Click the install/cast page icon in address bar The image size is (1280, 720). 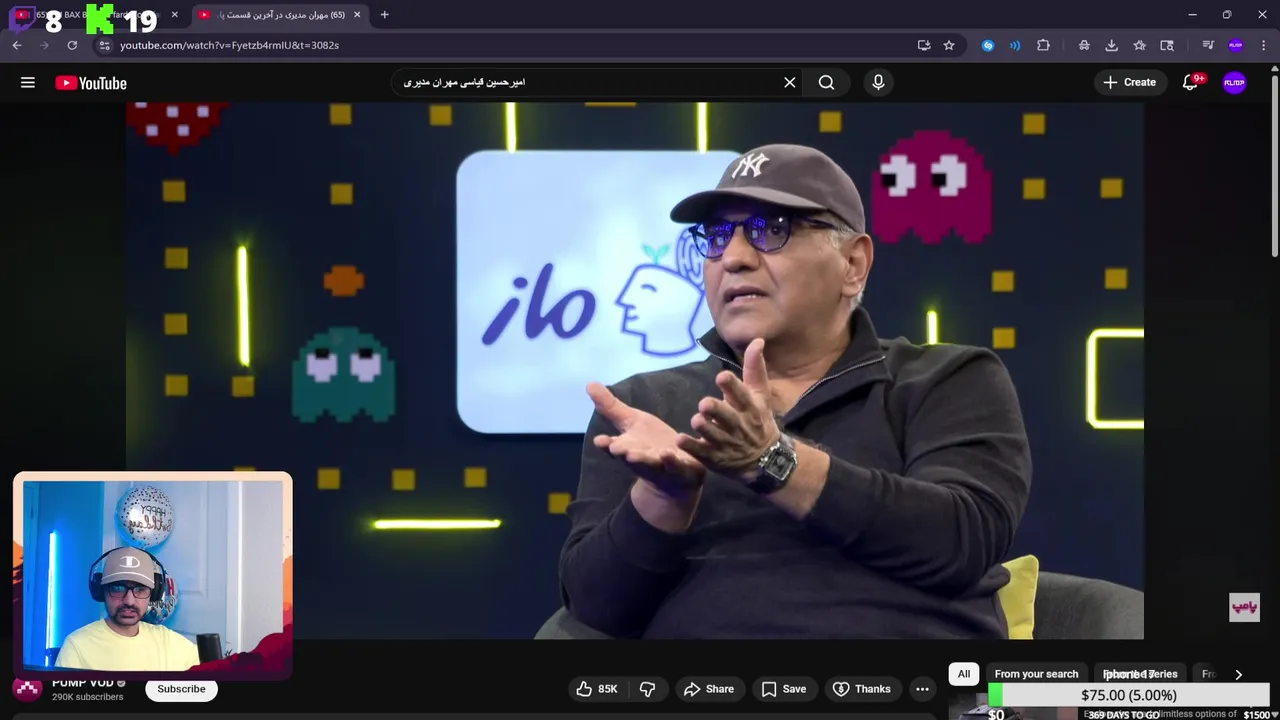pyautogui.click(x=924, y=45)
